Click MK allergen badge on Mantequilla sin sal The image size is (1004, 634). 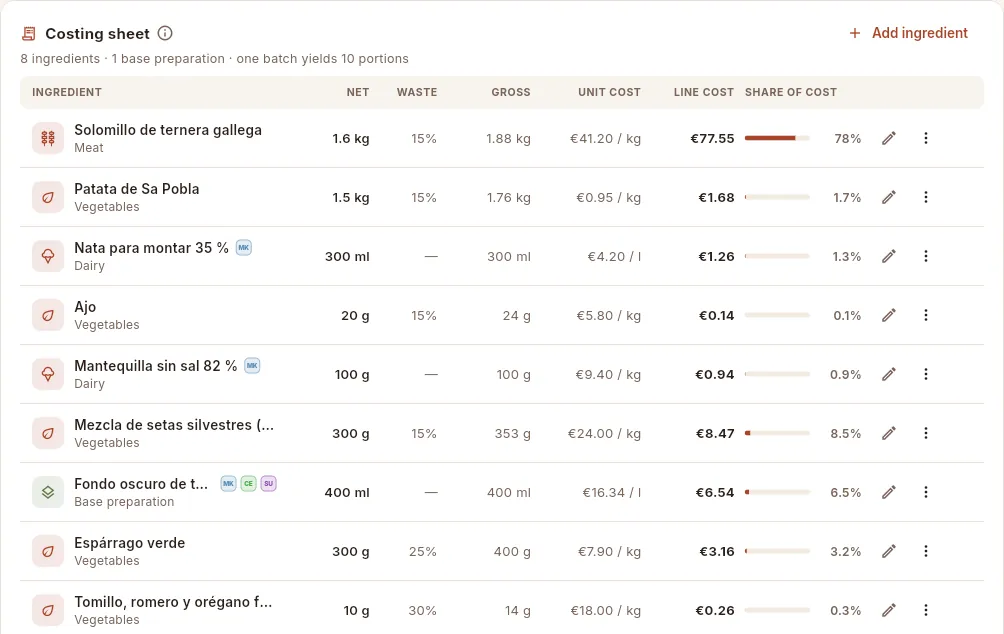[x=252, y=366]
